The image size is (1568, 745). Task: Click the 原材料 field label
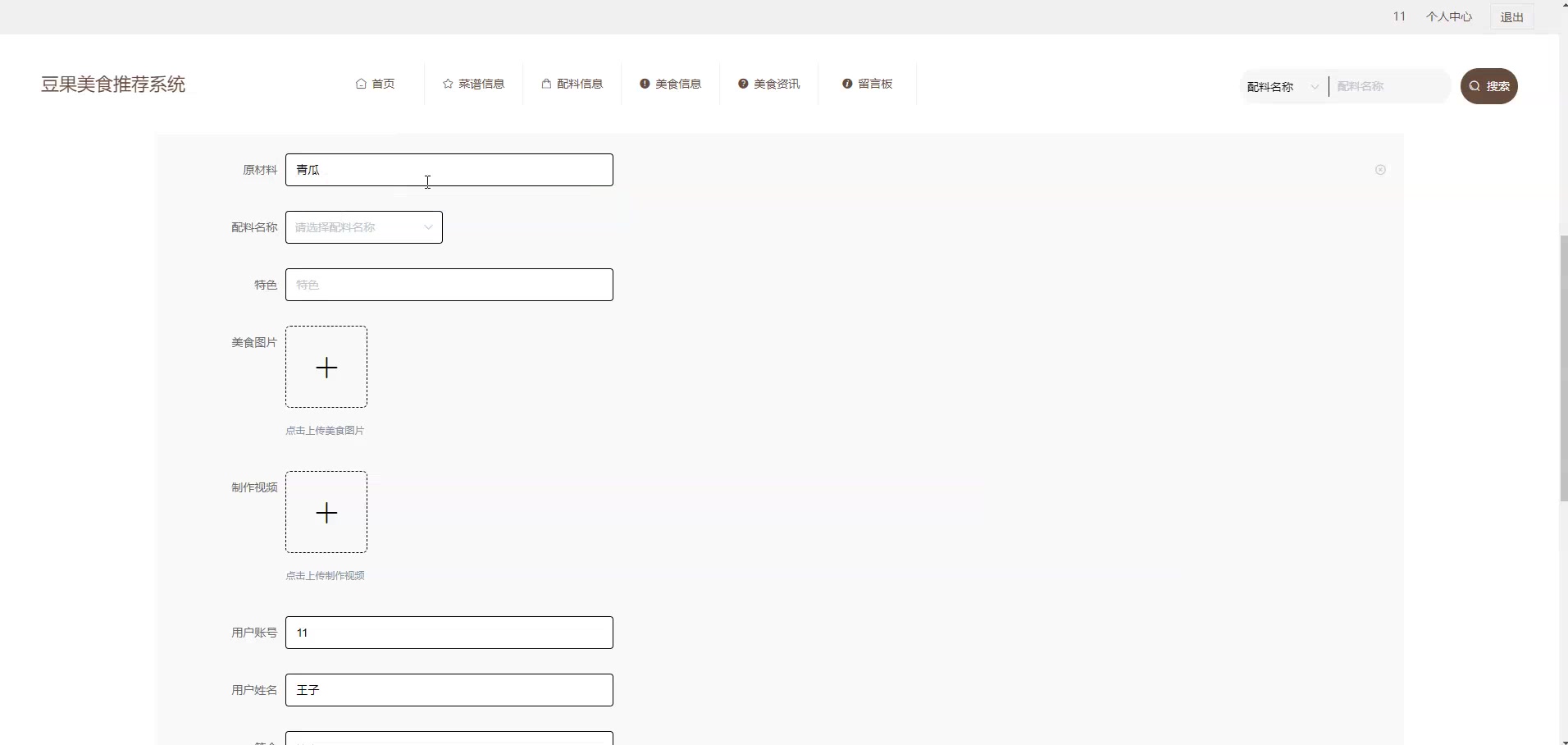[260, 170]
